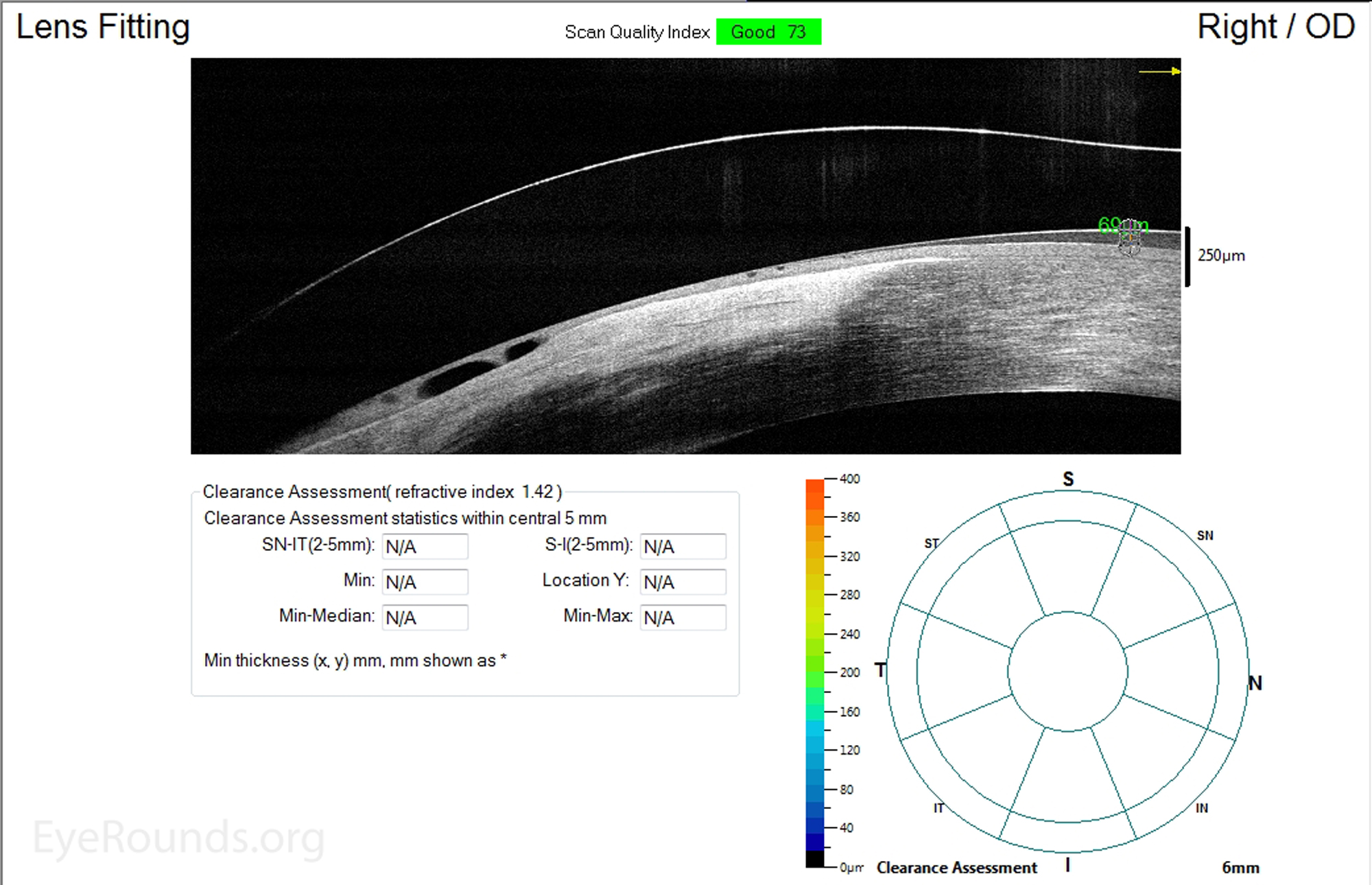Click the 40 blue level on color scale
Viewport: 1372px width, 885px height.
click(x=847, y=828)
